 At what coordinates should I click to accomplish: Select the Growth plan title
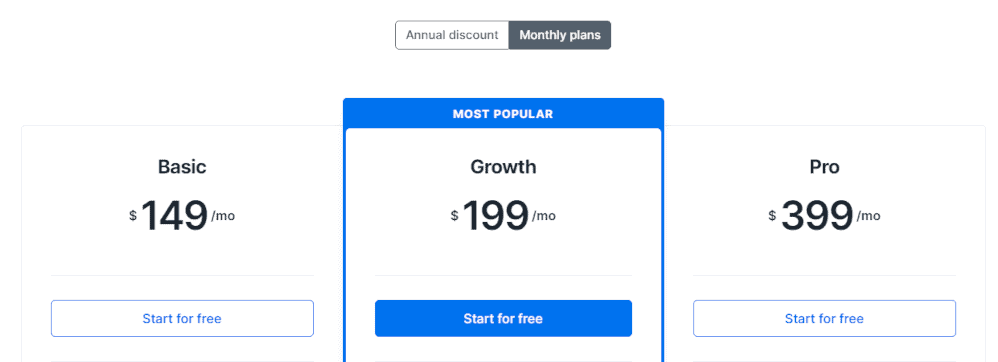coord(503,167)
